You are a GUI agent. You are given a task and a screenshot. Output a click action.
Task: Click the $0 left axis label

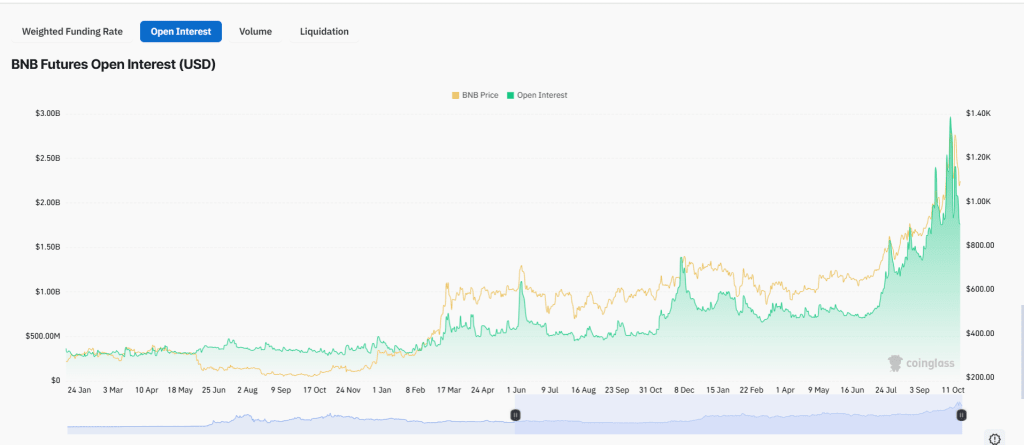(x=56, y=380)
